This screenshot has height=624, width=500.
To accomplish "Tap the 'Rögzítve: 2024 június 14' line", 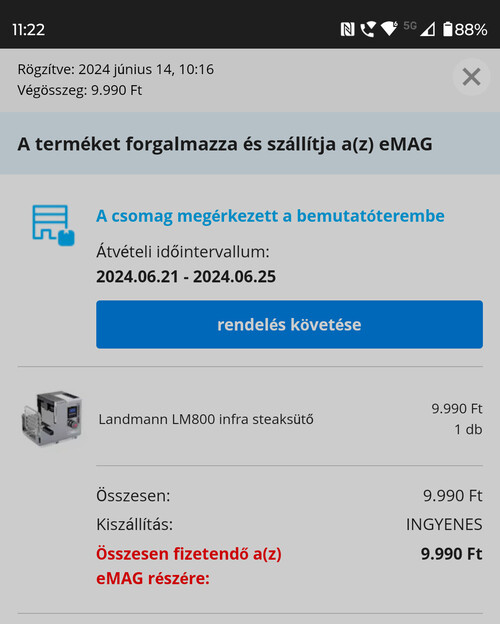I will coord(116,69).
